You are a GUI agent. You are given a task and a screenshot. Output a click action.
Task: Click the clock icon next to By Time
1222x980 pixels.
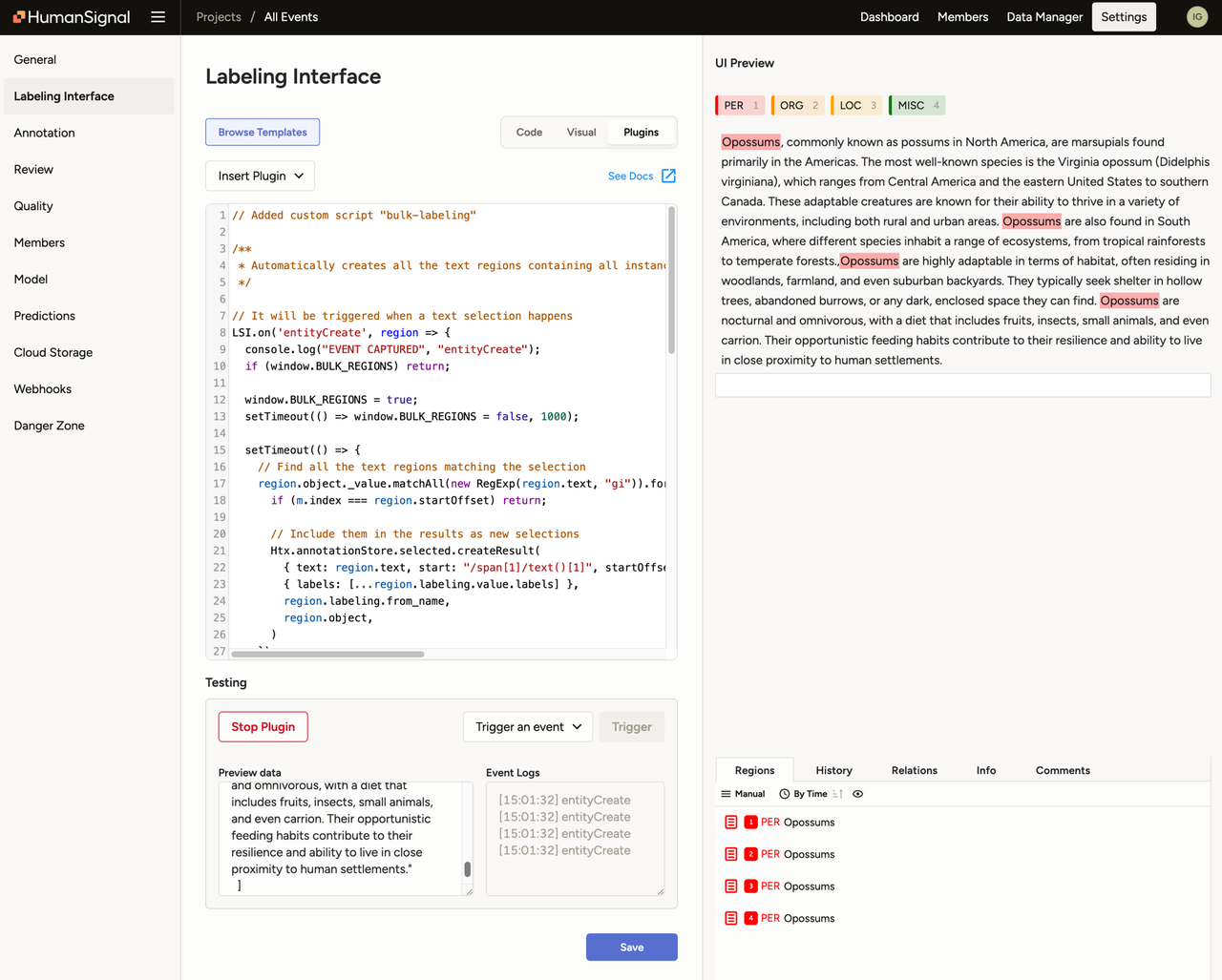[x=785, y=794]
